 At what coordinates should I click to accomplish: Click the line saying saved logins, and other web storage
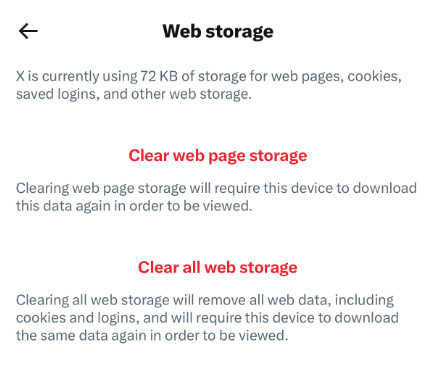tap(134, 94)
